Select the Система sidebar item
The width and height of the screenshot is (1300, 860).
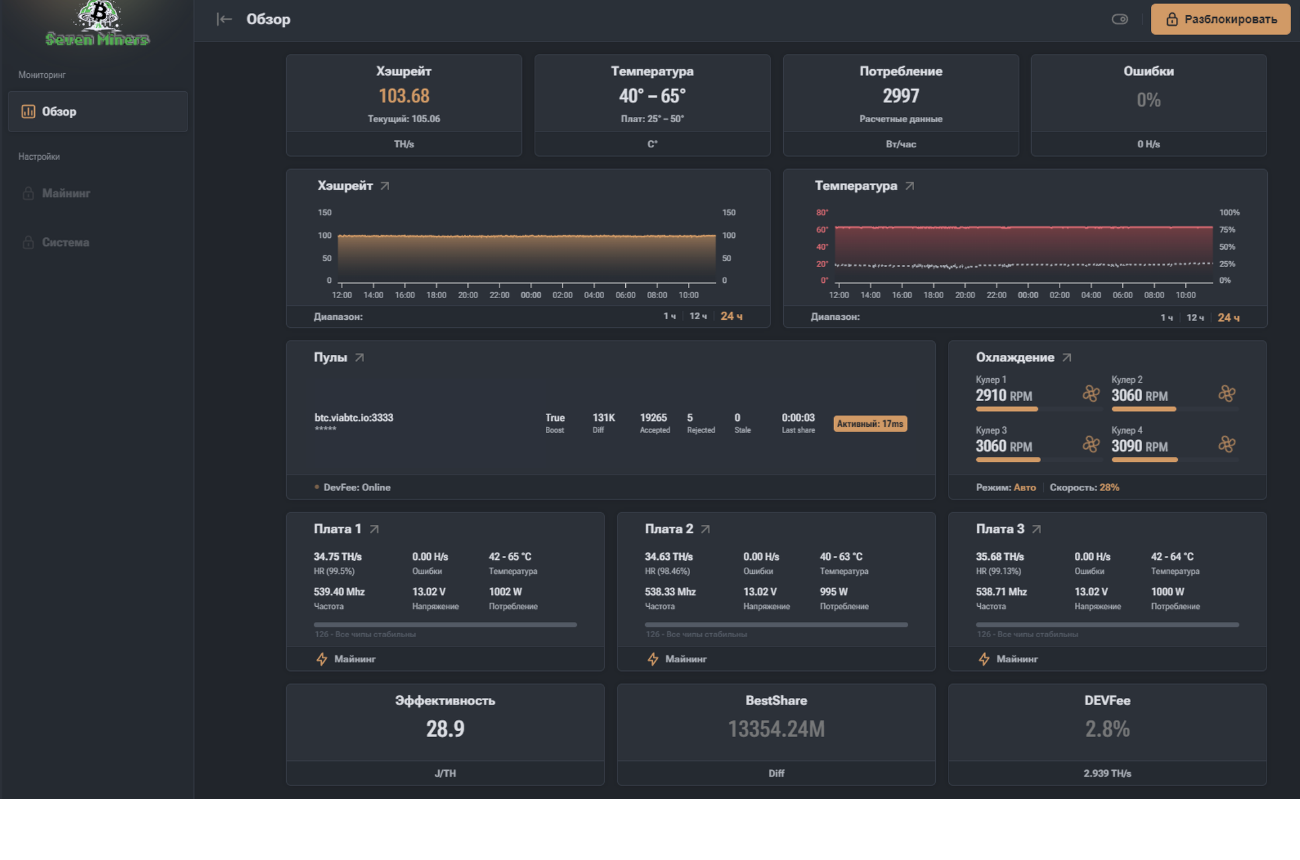65,242
